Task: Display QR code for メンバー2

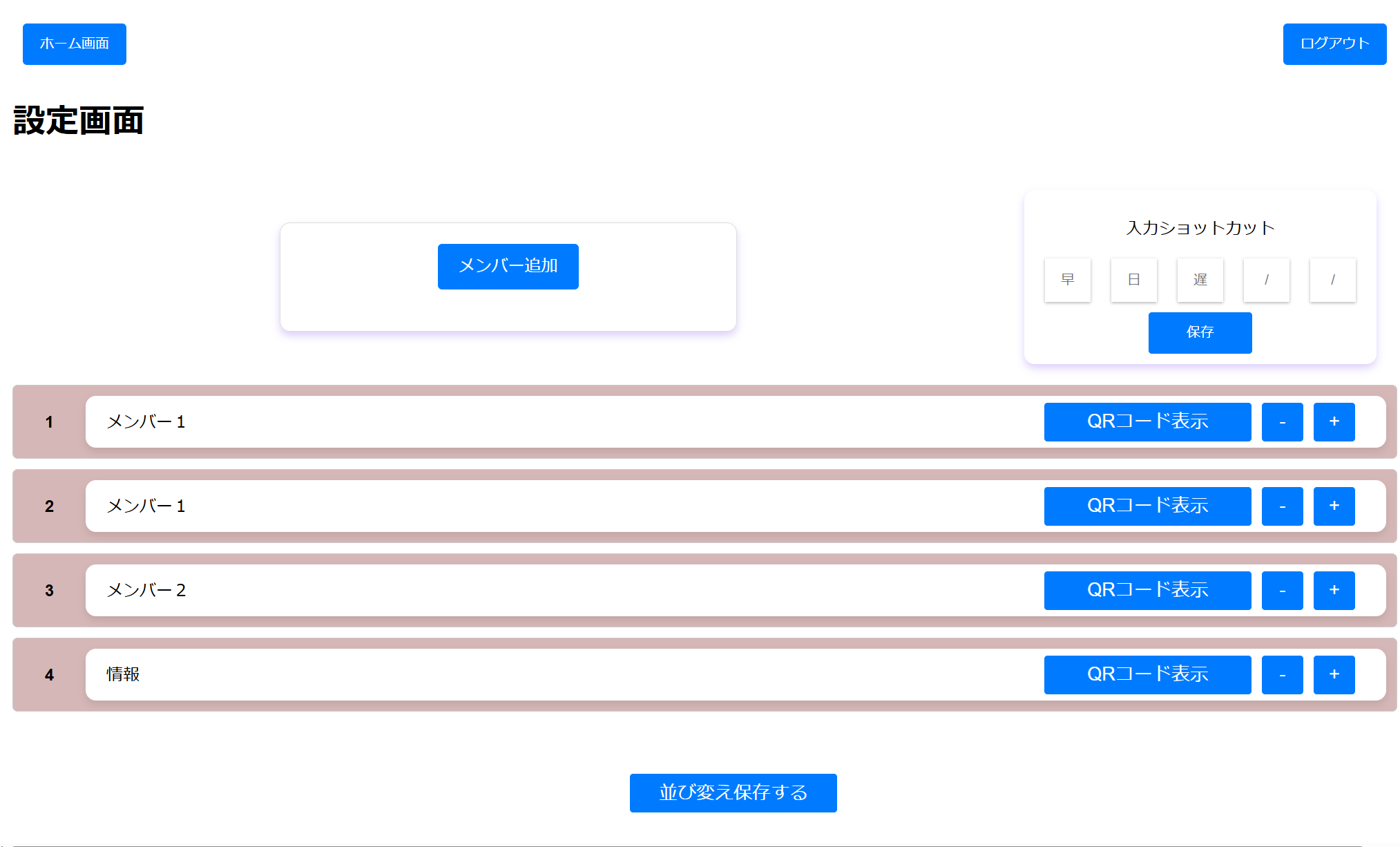Action: click(x=1147, y=591)
